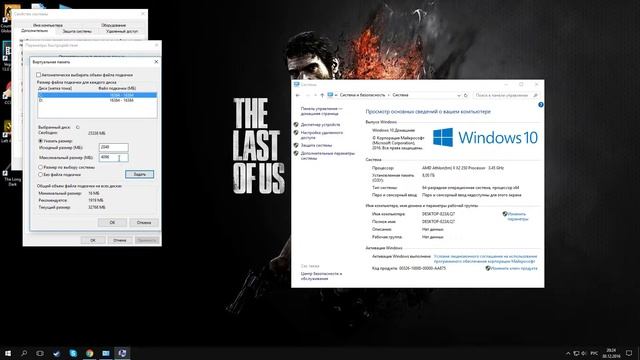
Task: Switch to Control Panel window on taskbar
Action: 106,353
